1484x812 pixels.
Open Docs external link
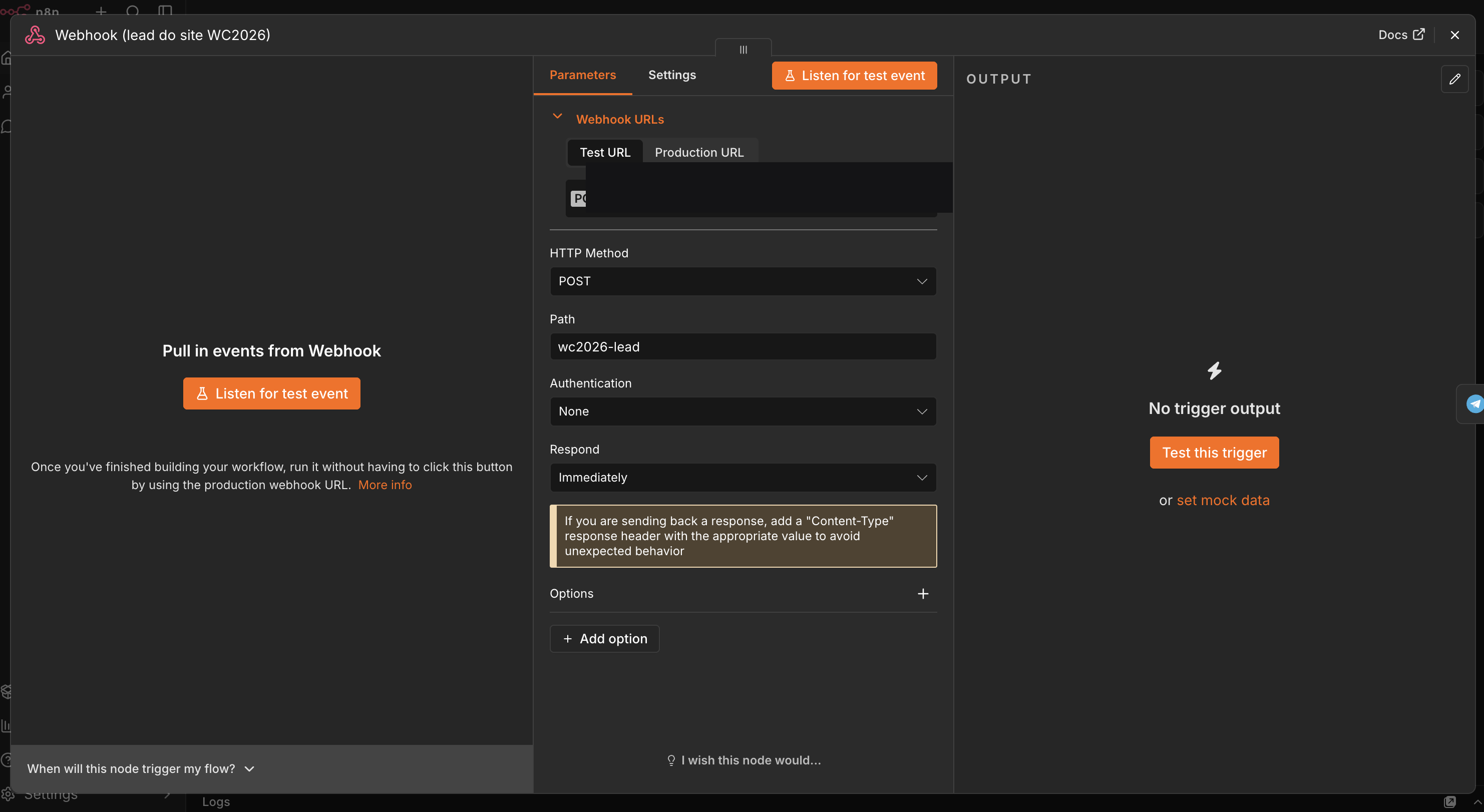1401,35
